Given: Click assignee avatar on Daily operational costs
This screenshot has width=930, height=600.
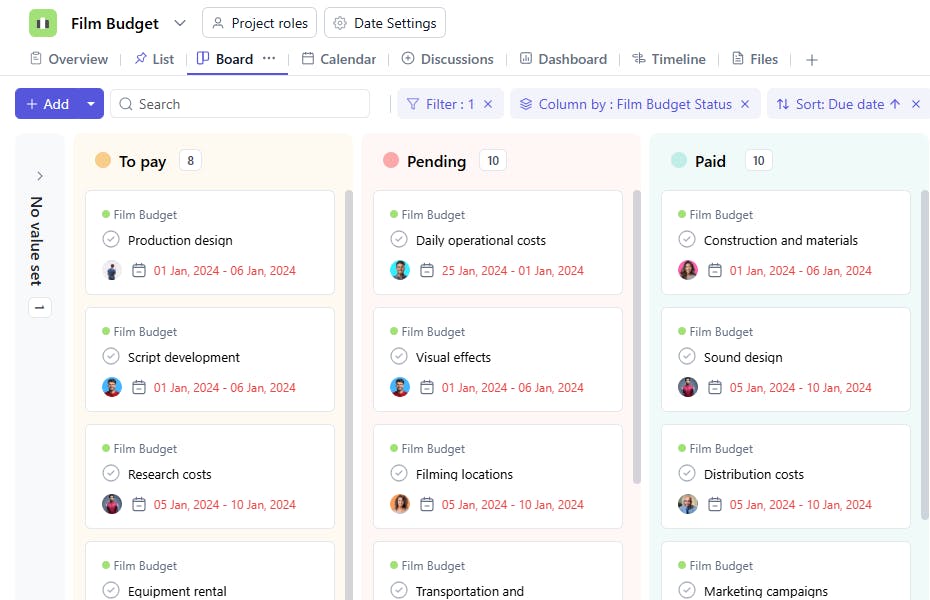Looking at the screenshot, I should (x=400, y=270).
